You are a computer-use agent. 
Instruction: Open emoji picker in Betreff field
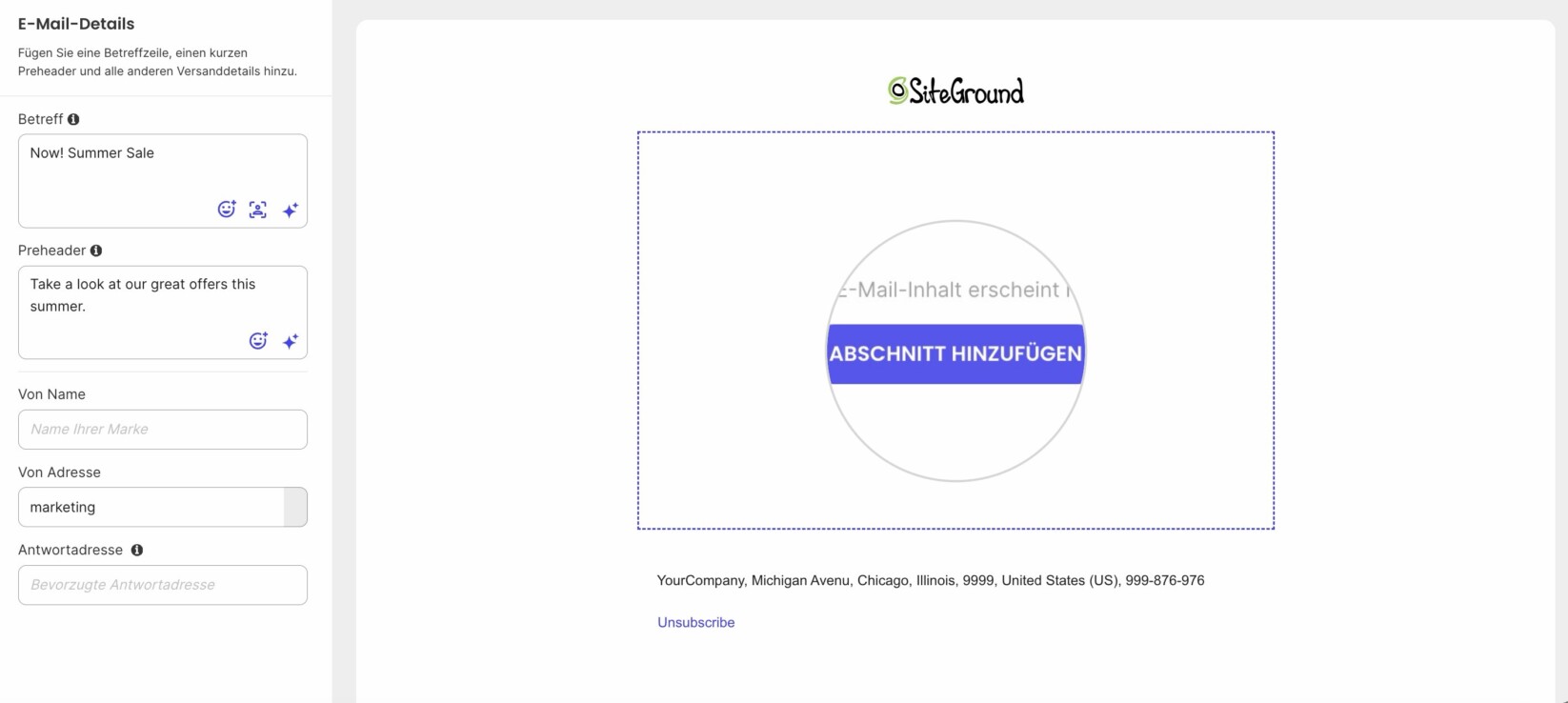tap(227, 210)
